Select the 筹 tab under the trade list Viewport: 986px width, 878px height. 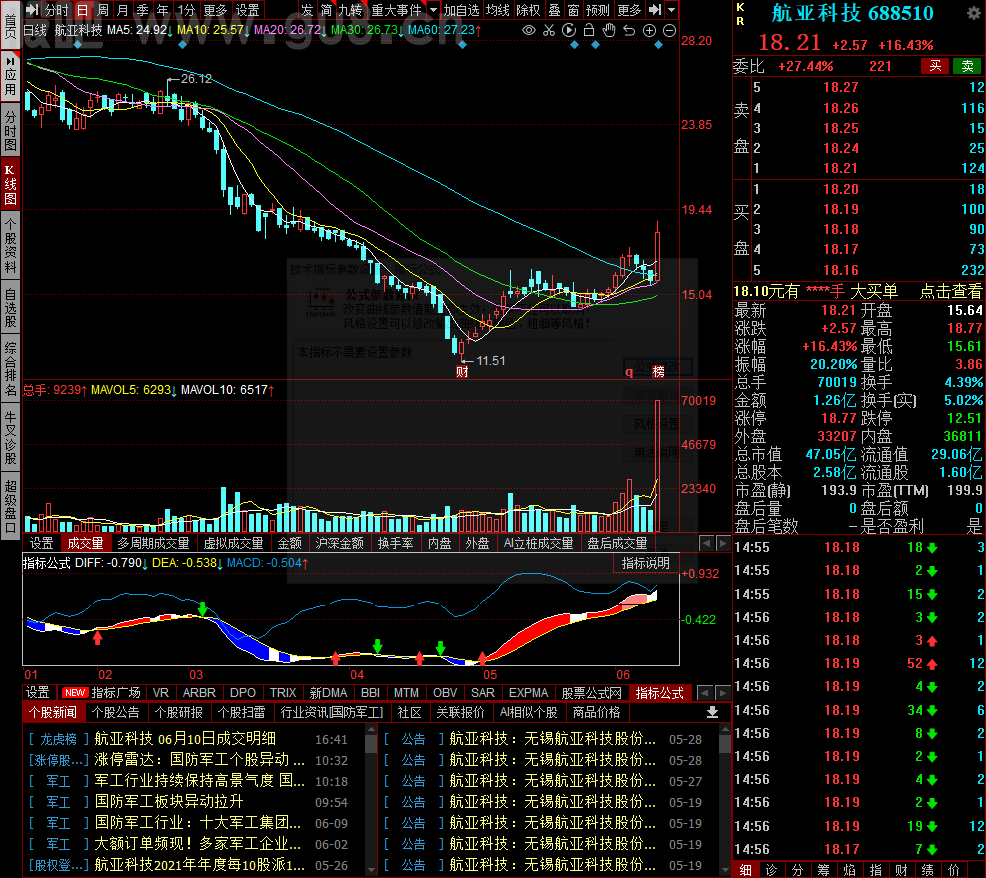click(823, 870)
